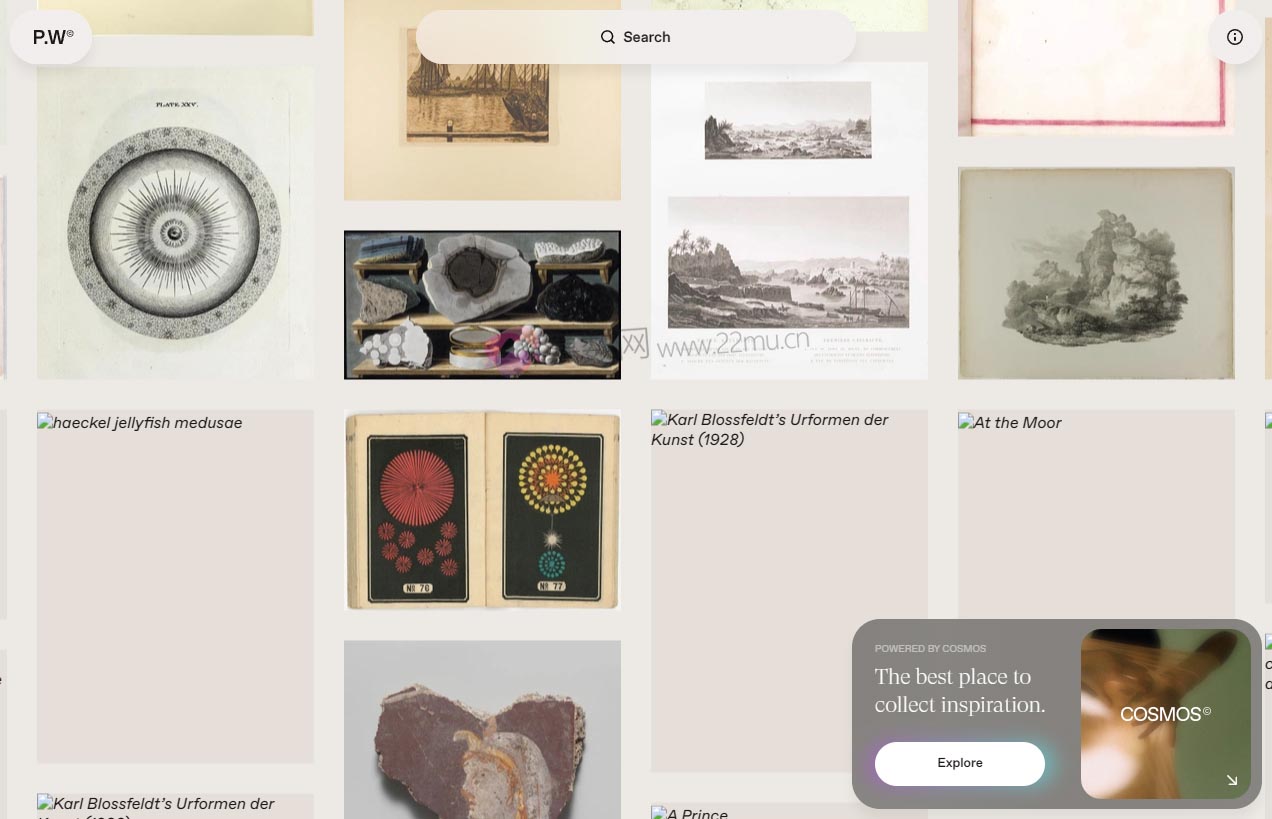Open Karl Blossfeldt's Urformen der Kunst tile
The height and width of the screenshot is (819, 1272).
789,590
